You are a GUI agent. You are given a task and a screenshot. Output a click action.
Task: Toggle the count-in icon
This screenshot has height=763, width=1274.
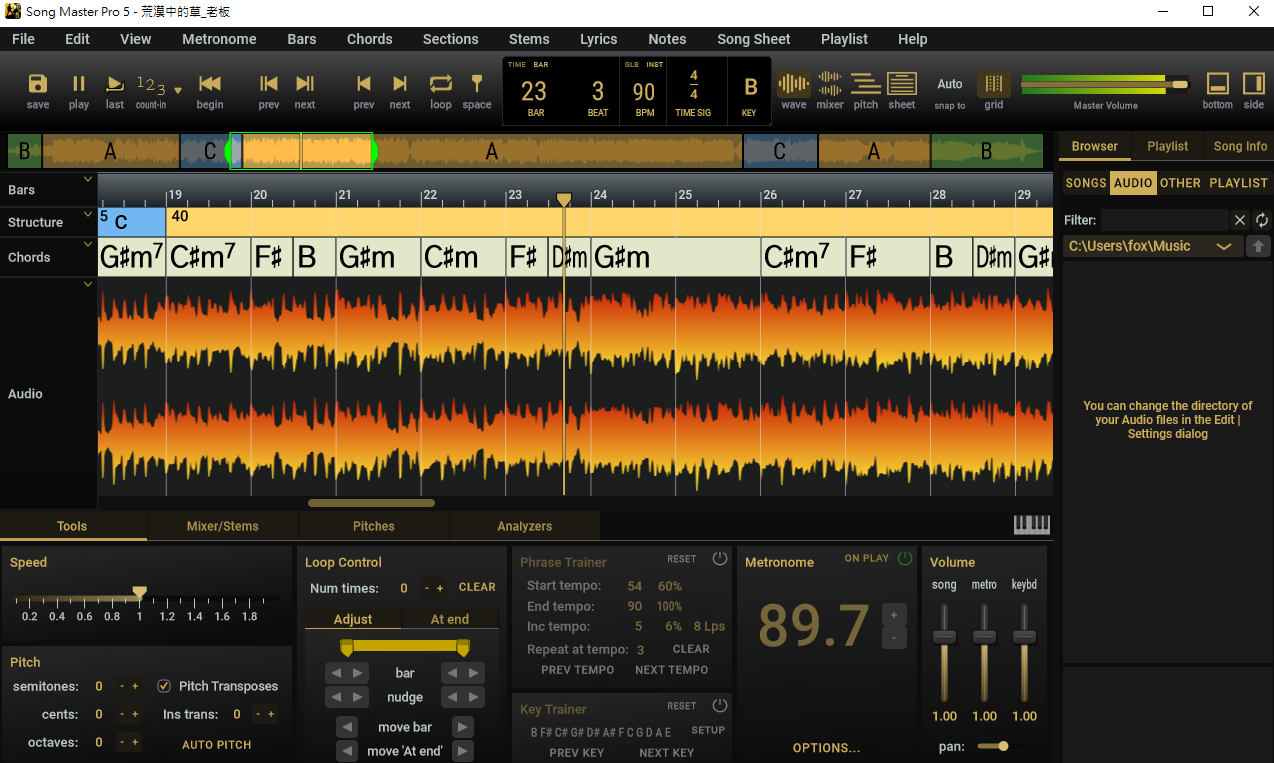point(151,84)
